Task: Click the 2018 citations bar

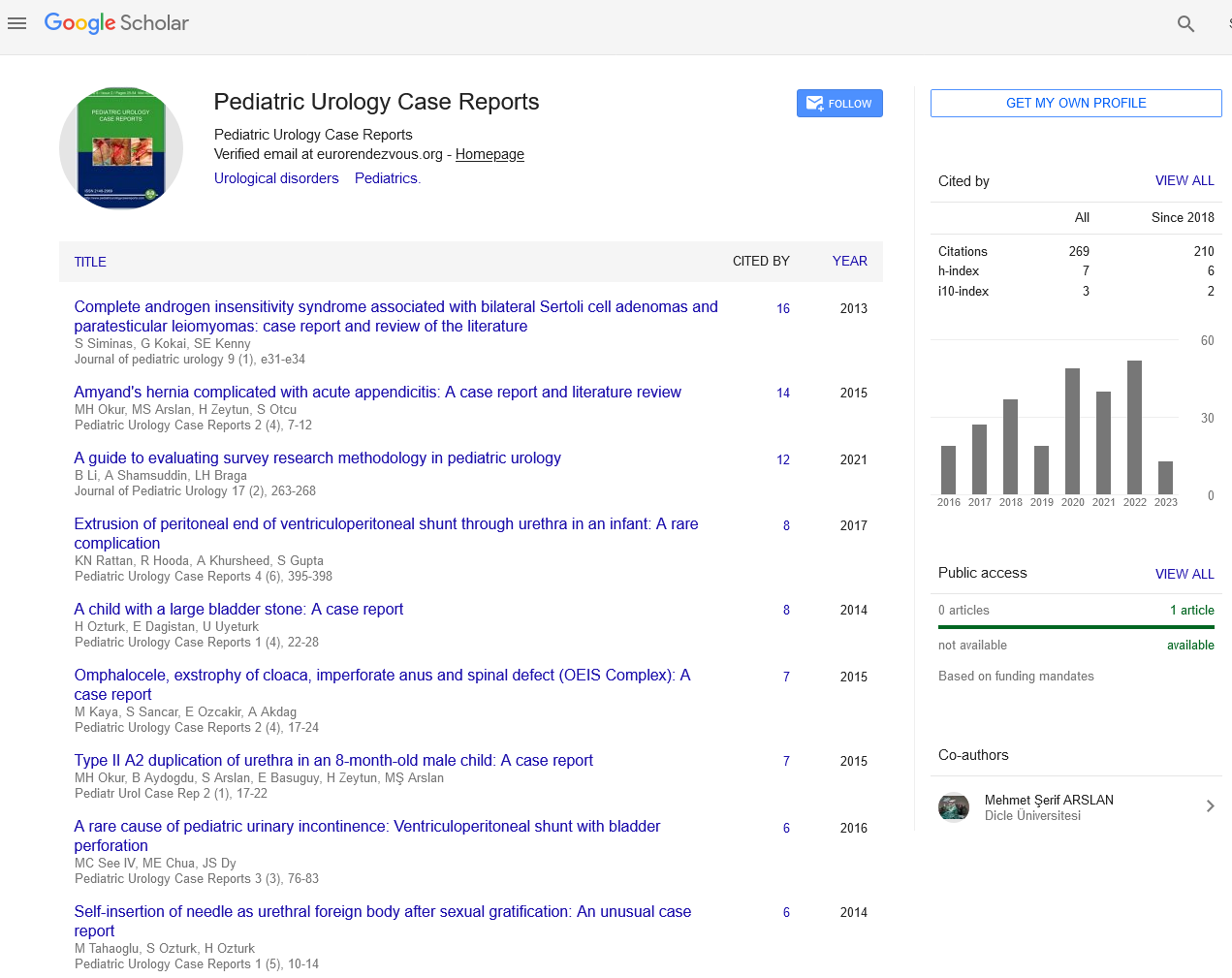Action: tap(1011, 447)
